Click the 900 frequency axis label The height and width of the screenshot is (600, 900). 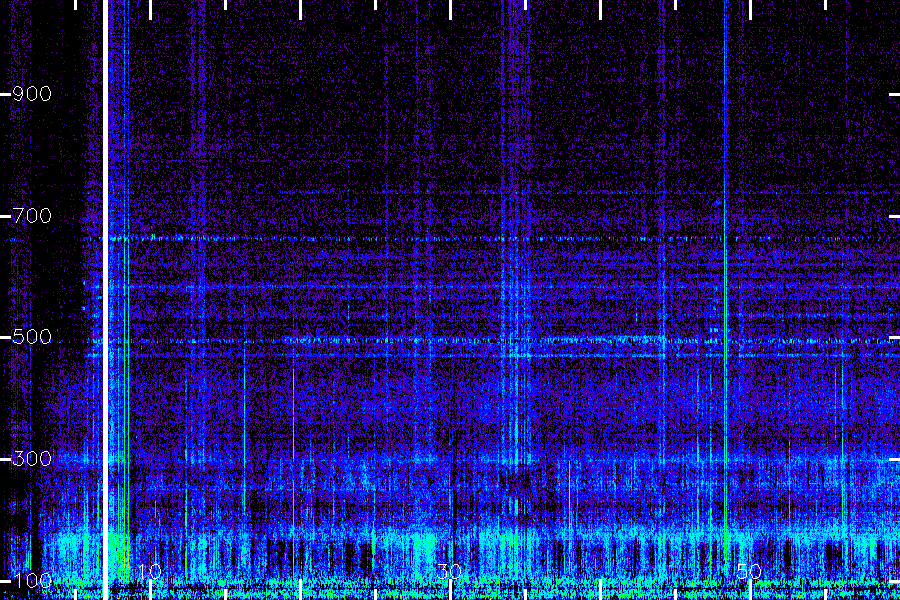pyautogui.click(x=32, y=94)
